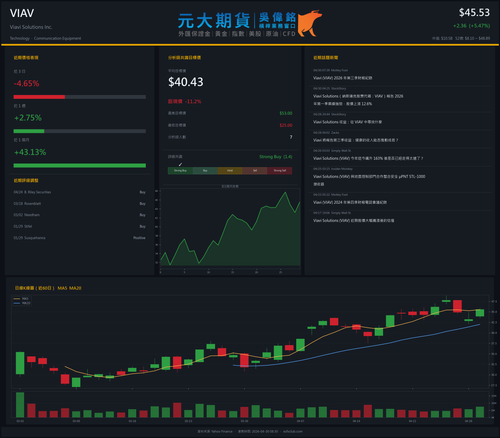
Task: Click the red three-day performance bar
Action: coord(39,97)
